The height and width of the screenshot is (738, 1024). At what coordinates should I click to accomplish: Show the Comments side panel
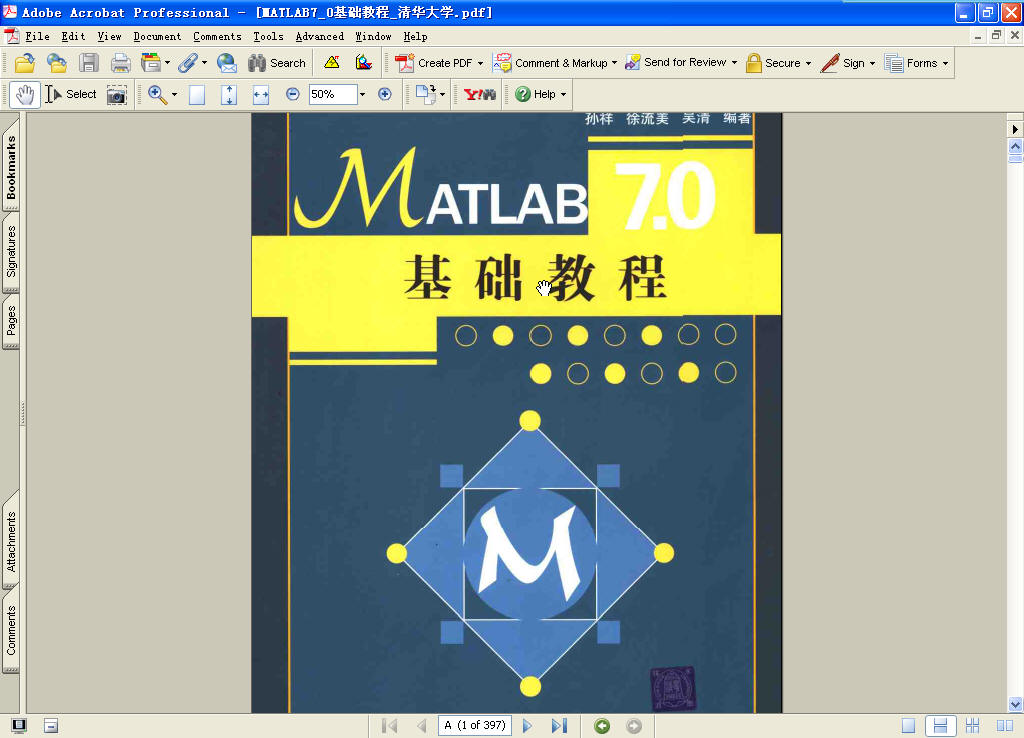point(11,630)
